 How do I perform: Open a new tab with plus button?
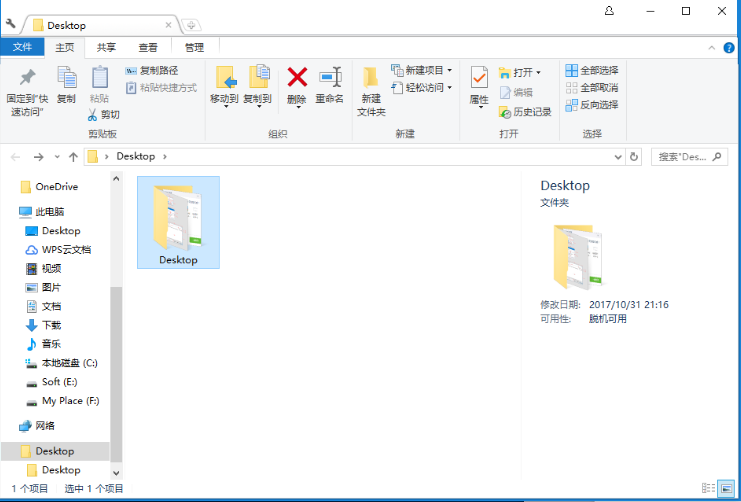pyautogui.click(x=191, y=25)
